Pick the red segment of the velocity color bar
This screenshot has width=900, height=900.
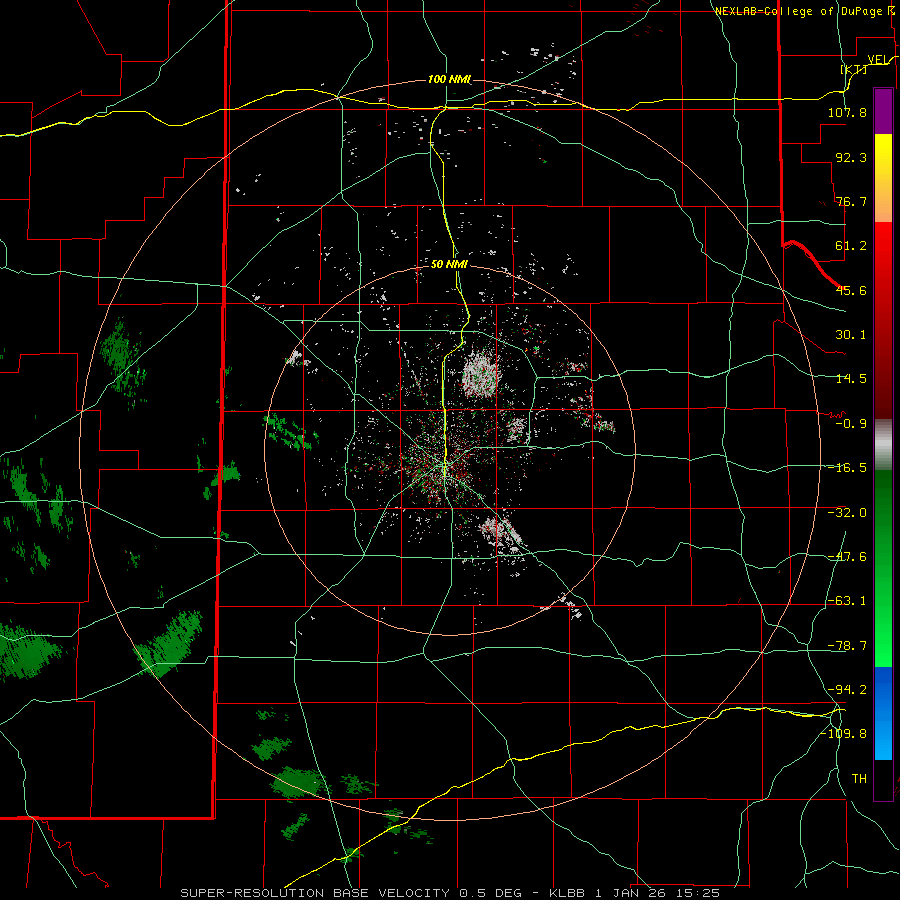(x=883, y=320)
